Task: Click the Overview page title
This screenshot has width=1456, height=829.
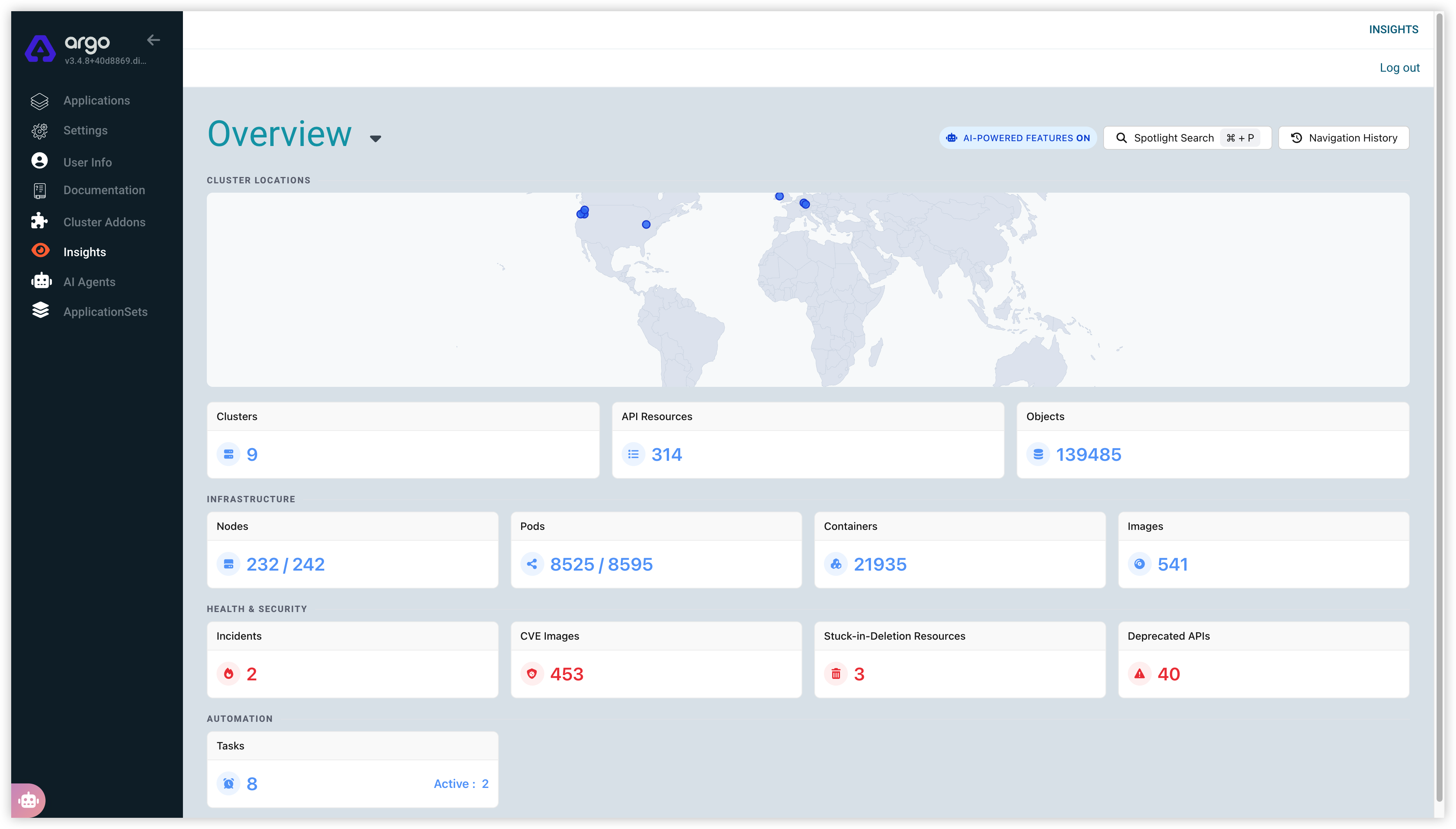Action: click(x=280, y=134)
